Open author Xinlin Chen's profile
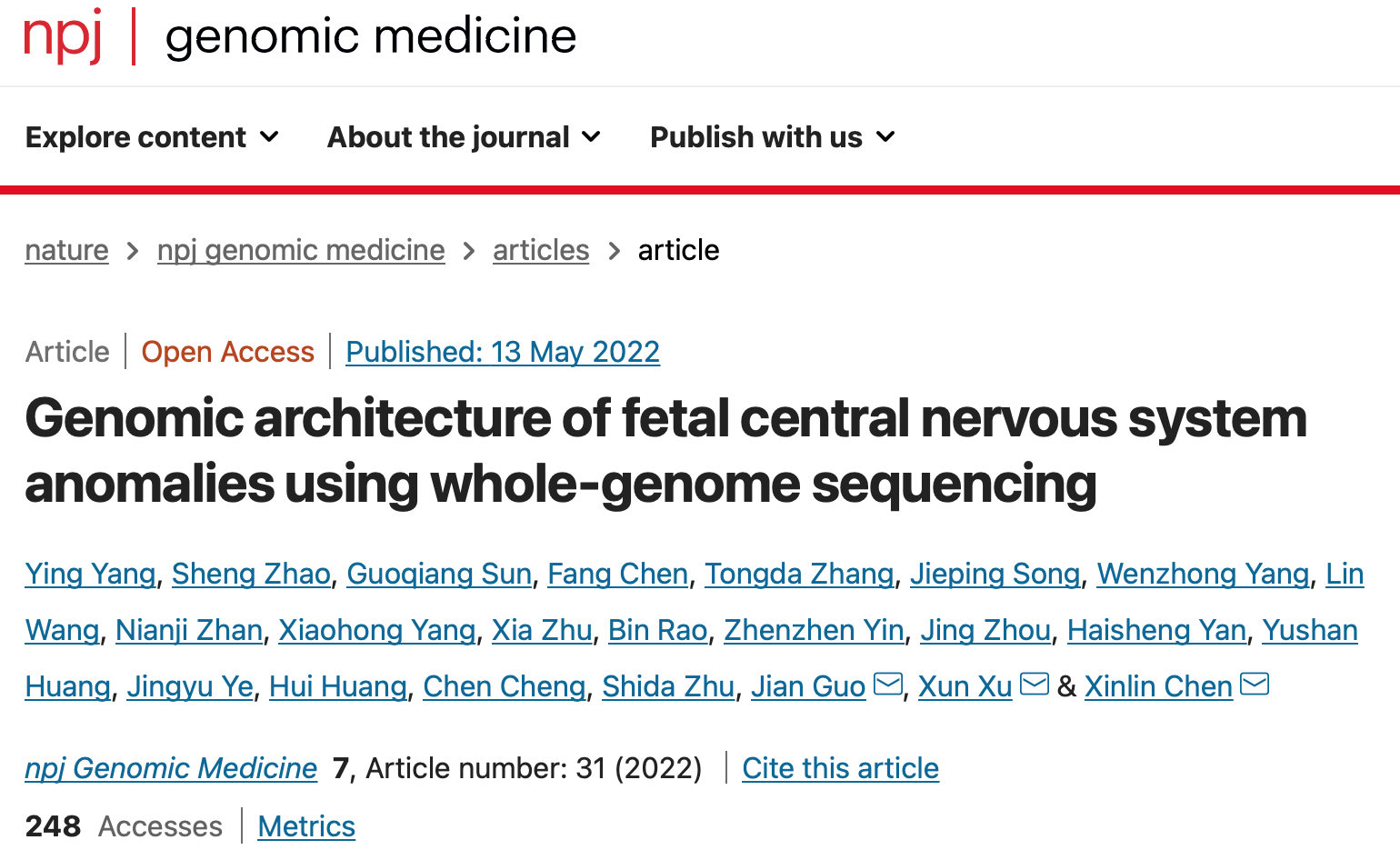Viewport: 1400px width, 860px height. (1158, 686)
